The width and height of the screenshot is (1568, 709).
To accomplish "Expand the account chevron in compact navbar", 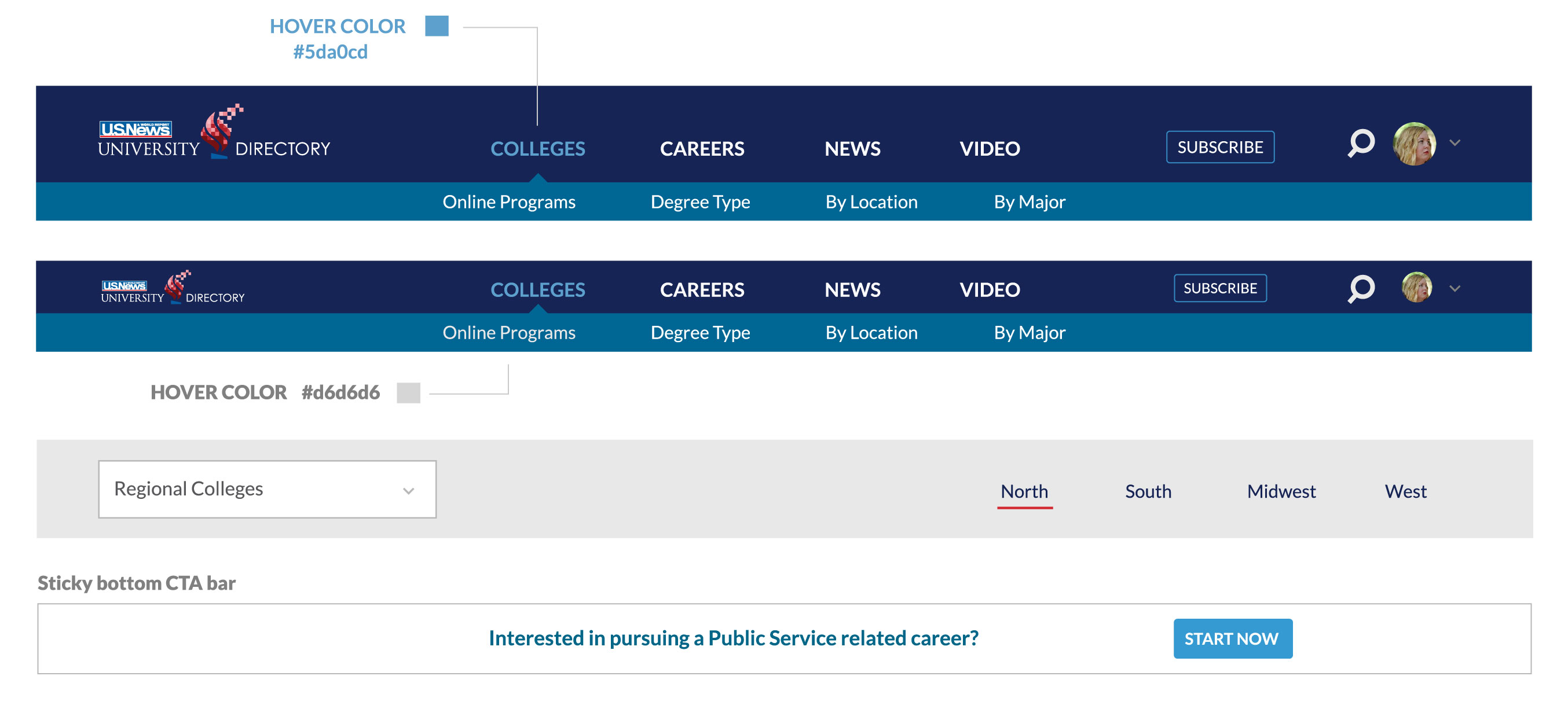I will [x=1454, y=288].
